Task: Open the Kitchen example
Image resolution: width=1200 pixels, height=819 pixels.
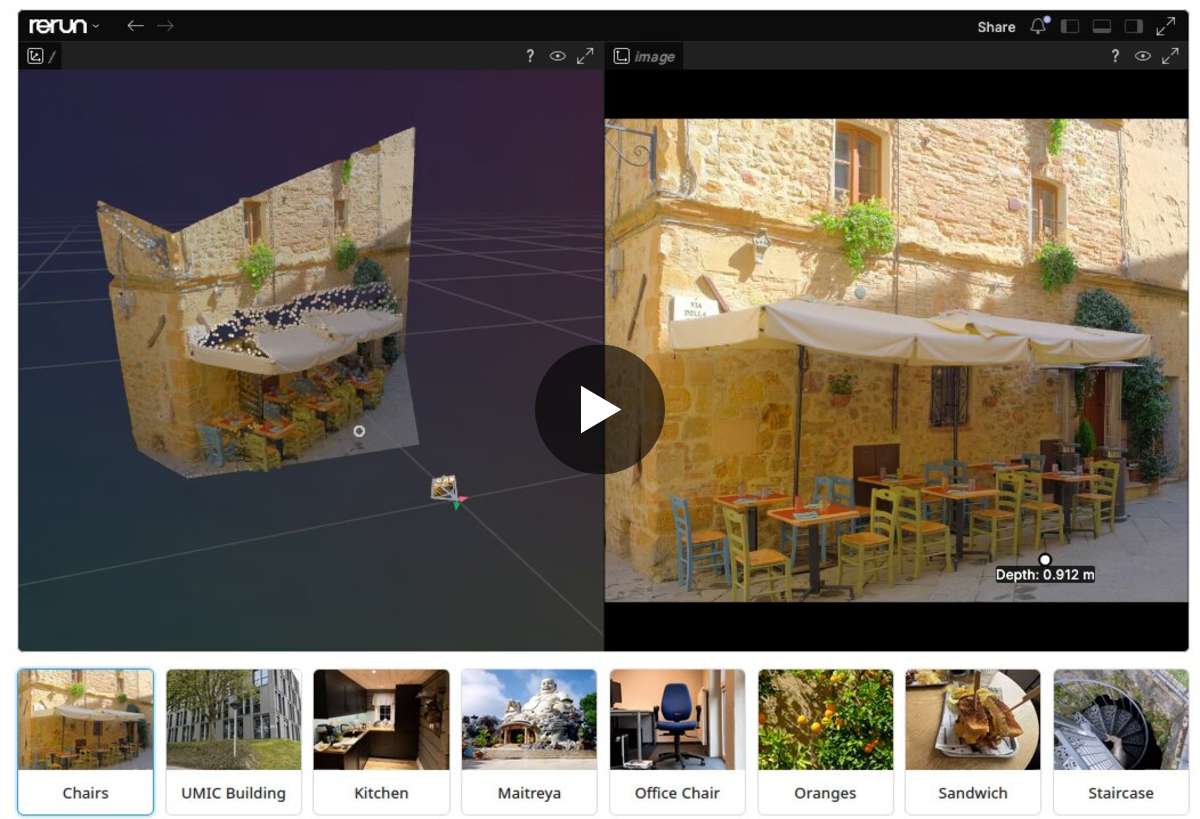Action: pyautogui.click(x=382, y=742)
